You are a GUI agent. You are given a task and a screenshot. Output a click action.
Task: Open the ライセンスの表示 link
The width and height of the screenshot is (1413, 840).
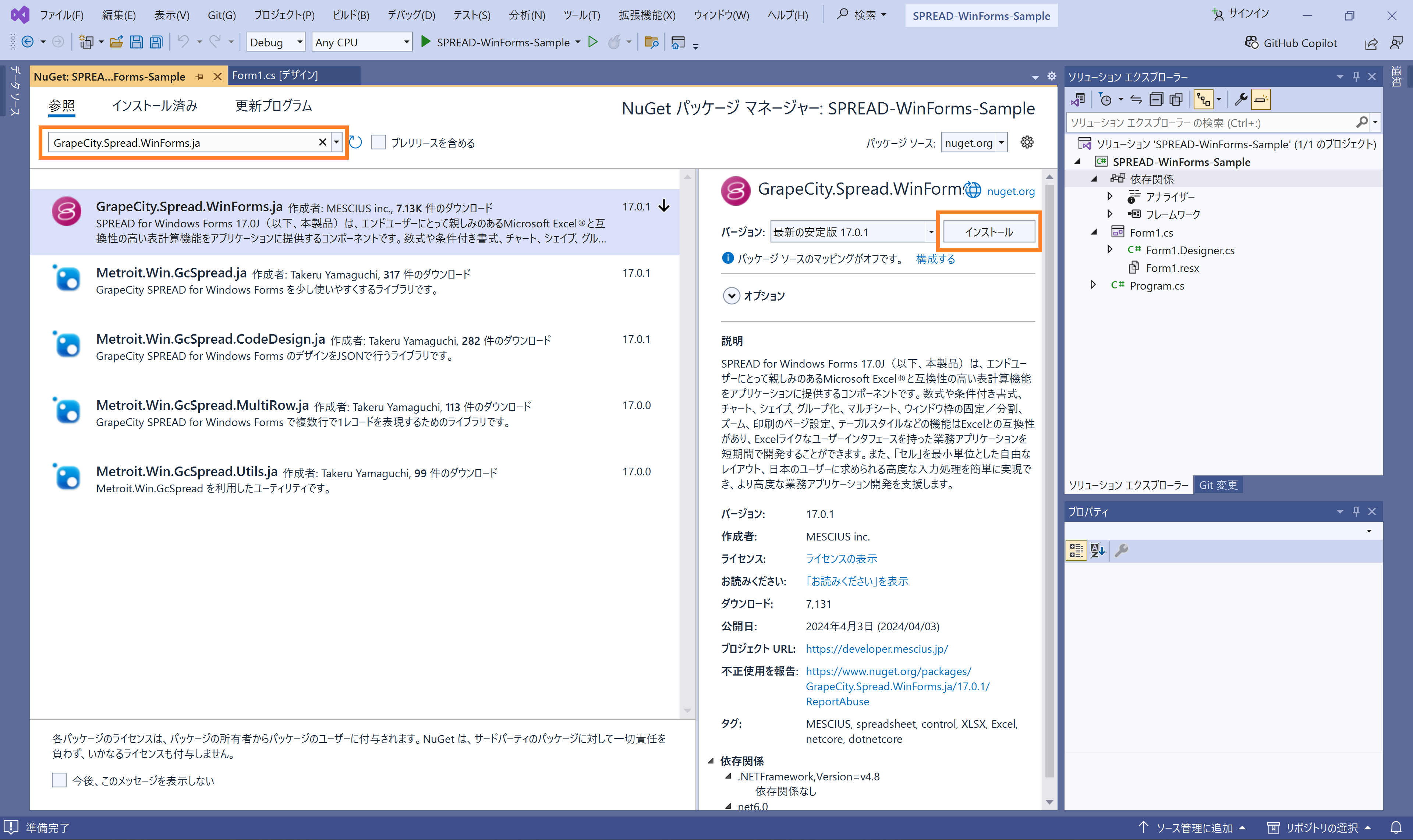pos(841,559)
